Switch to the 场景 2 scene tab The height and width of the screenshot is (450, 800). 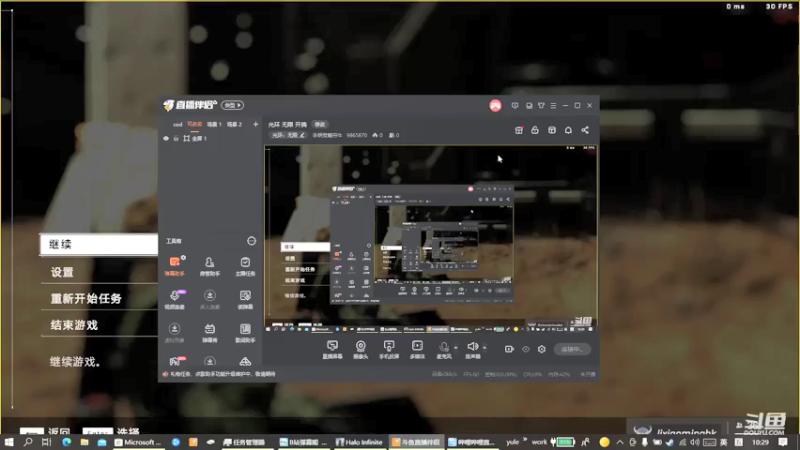click(235, 124)
